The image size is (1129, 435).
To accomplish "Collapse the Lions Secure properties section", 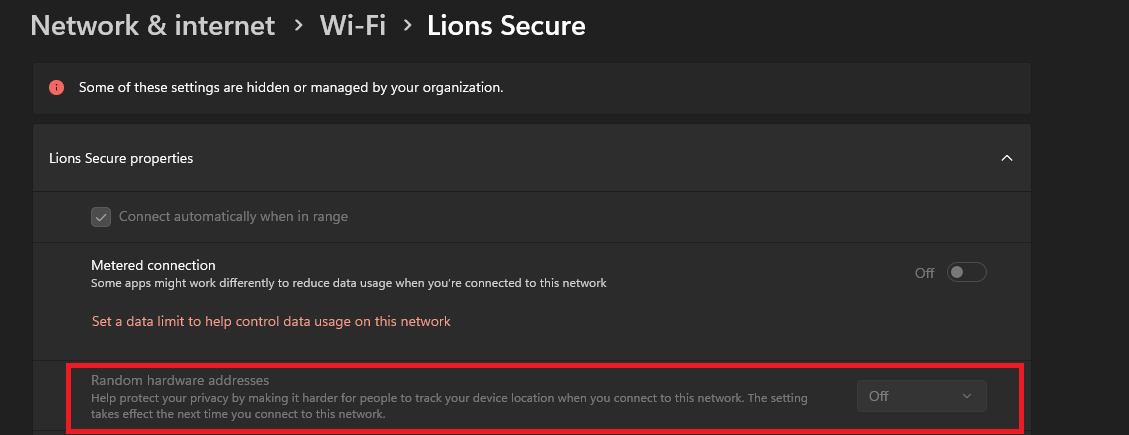I will [1007, 158].
